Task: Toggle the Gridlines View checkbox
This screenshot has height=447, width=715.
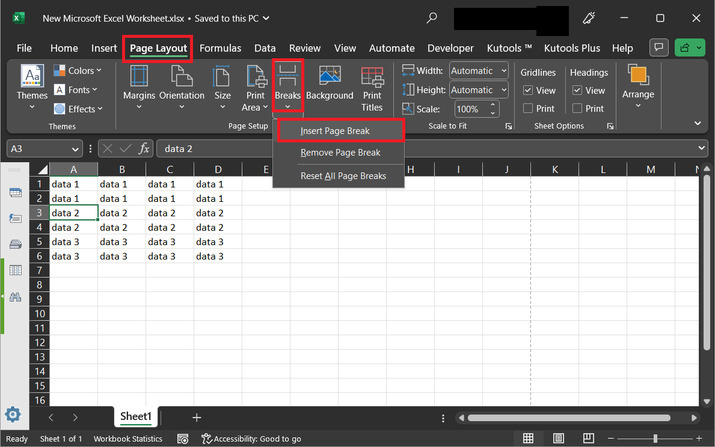Action: (528, 90)
